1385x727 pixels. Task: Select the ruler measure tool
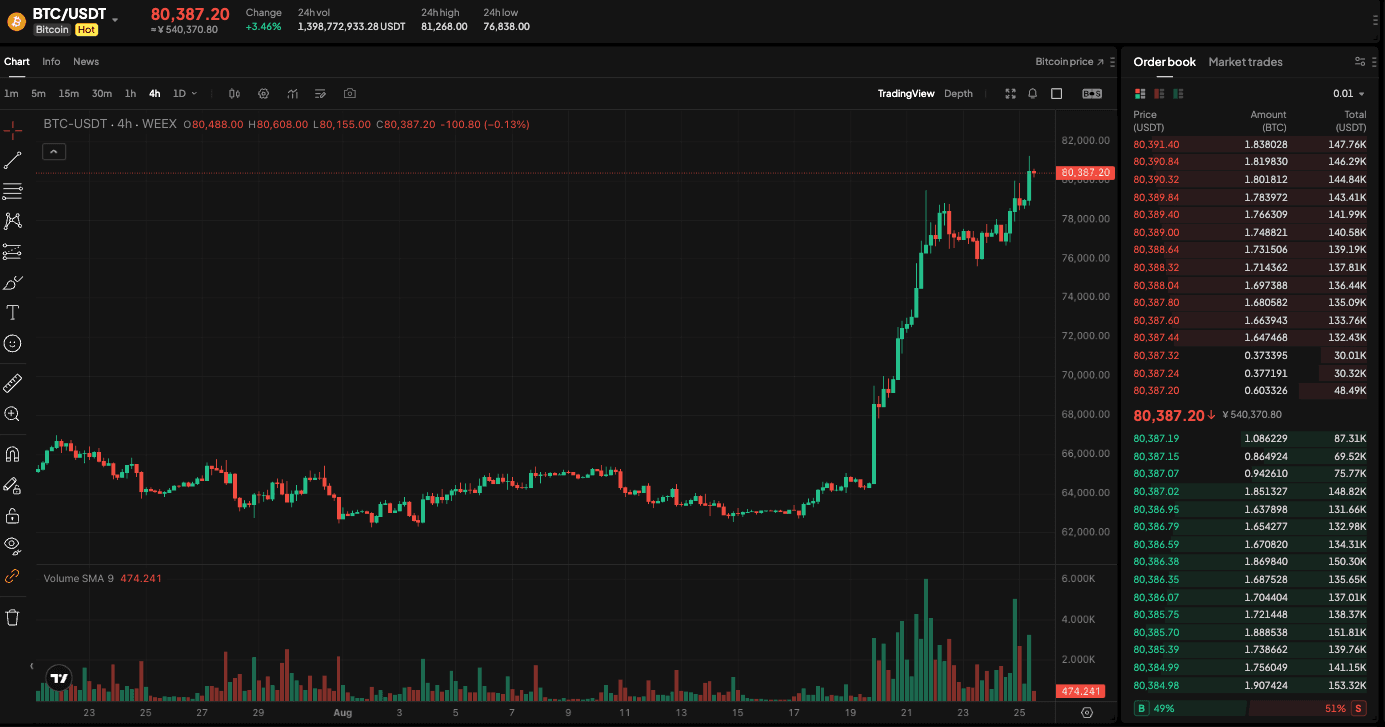point(13,383)
